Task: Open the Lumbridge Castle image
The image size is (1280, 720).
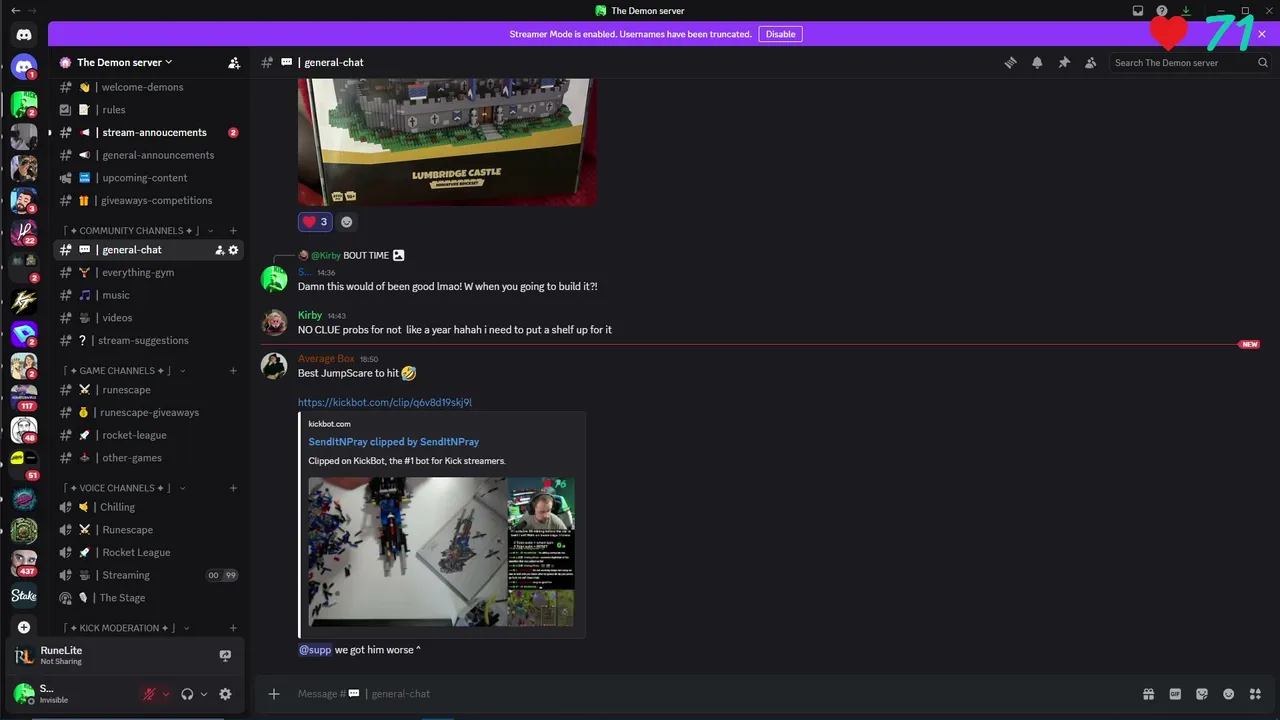Action: pos(447,143)
